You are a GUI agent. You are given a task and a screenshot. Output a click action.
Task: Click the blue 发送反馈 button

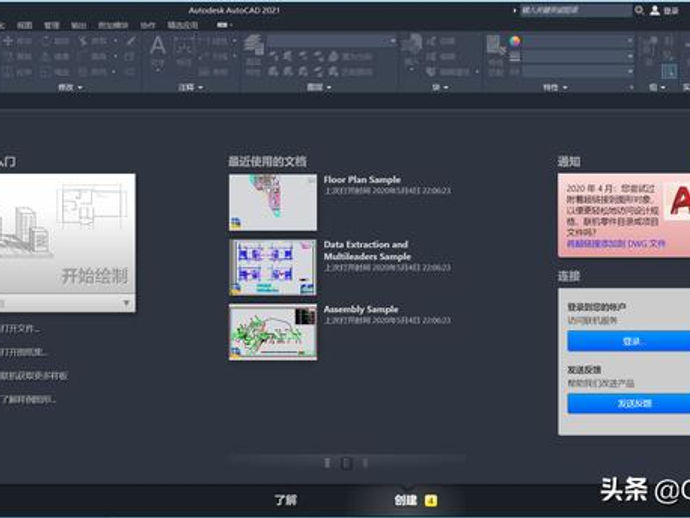tap(628, 403)
